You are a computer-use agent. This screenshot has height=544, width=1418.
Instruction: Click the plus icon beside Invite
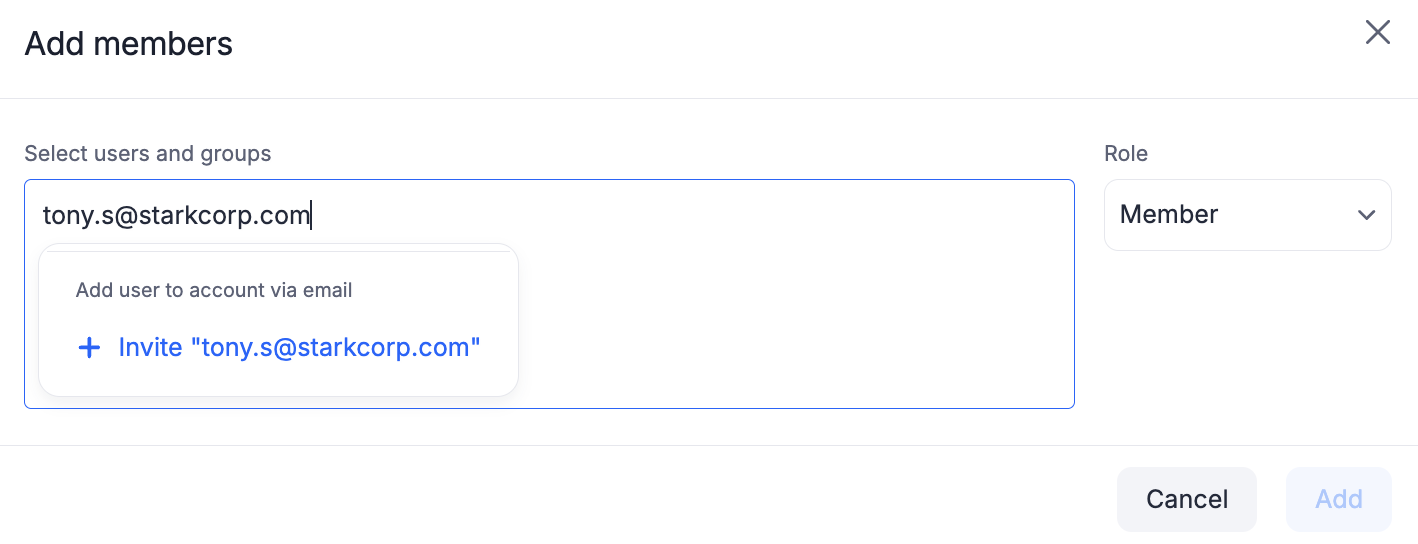pos(89,348)
